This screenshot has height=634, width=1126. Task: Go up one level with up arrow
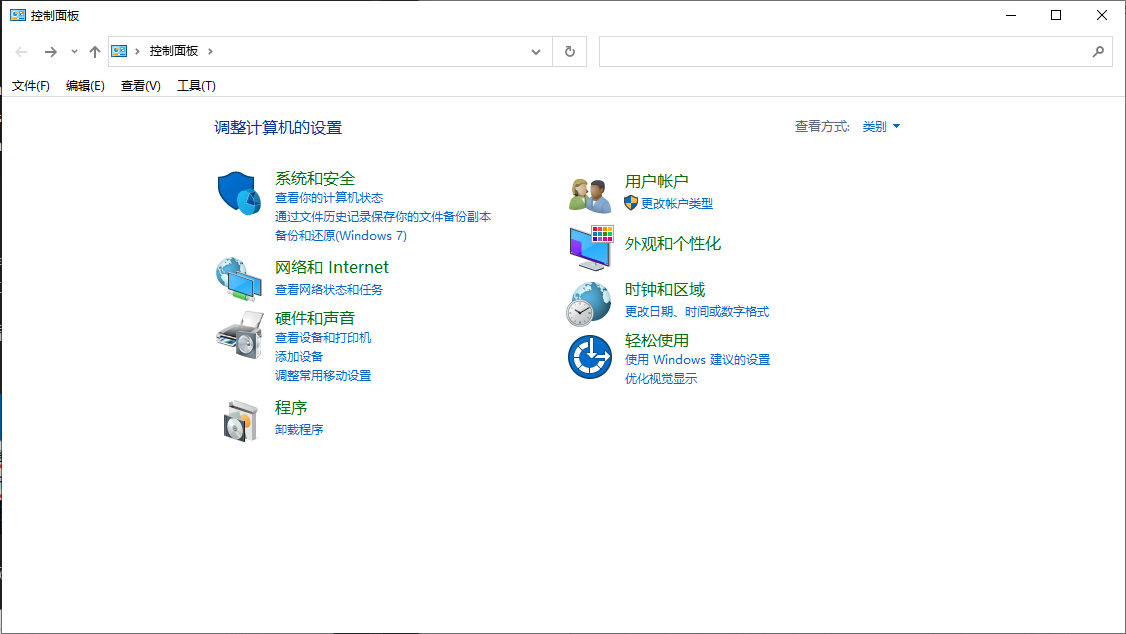click(x=95, y=52)
